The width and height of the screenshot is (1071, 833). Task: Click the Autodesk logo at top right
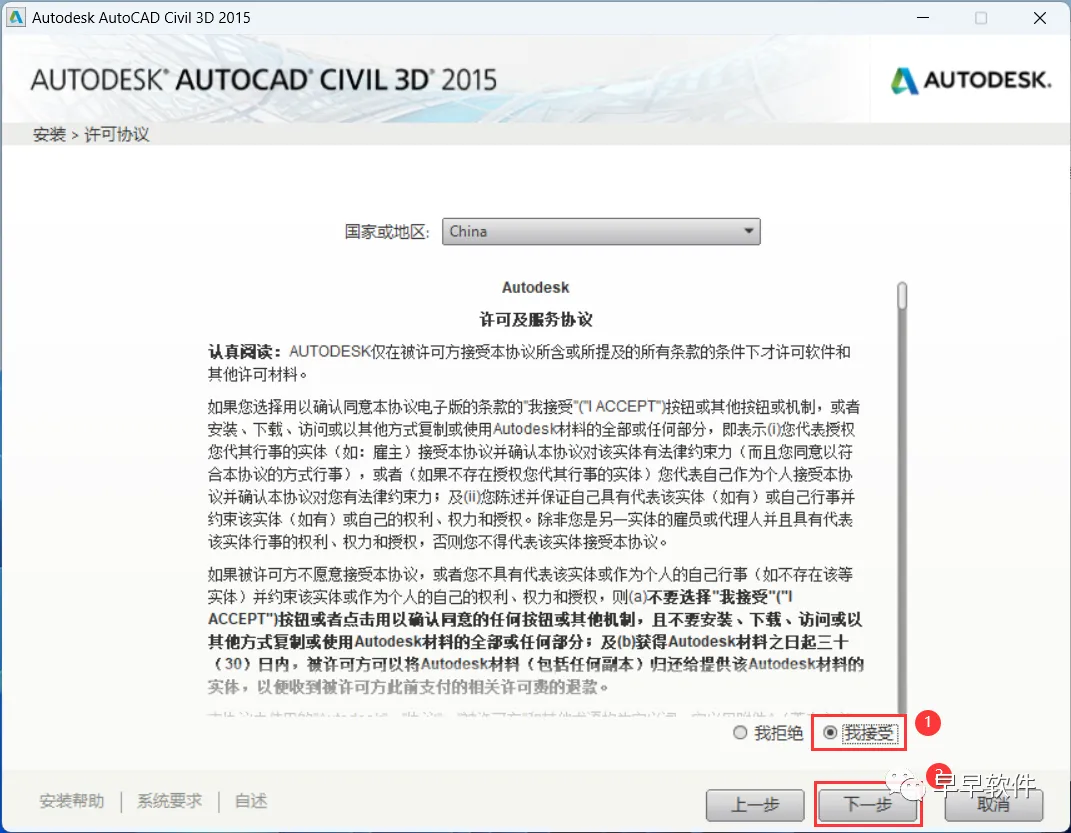click(971, 81)
